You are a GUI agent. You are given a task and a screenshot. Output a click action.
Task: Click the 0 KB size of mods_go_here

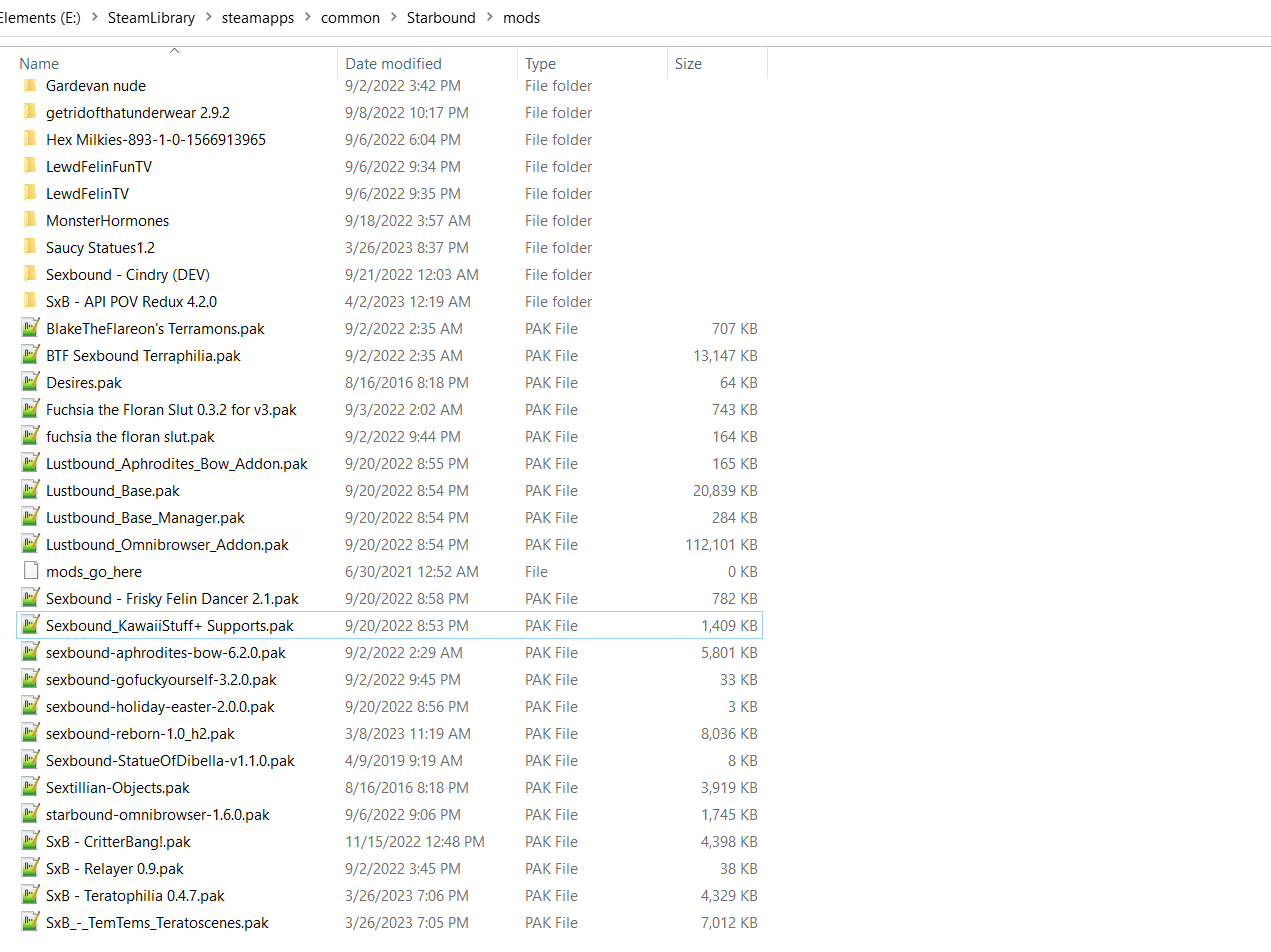742,571
